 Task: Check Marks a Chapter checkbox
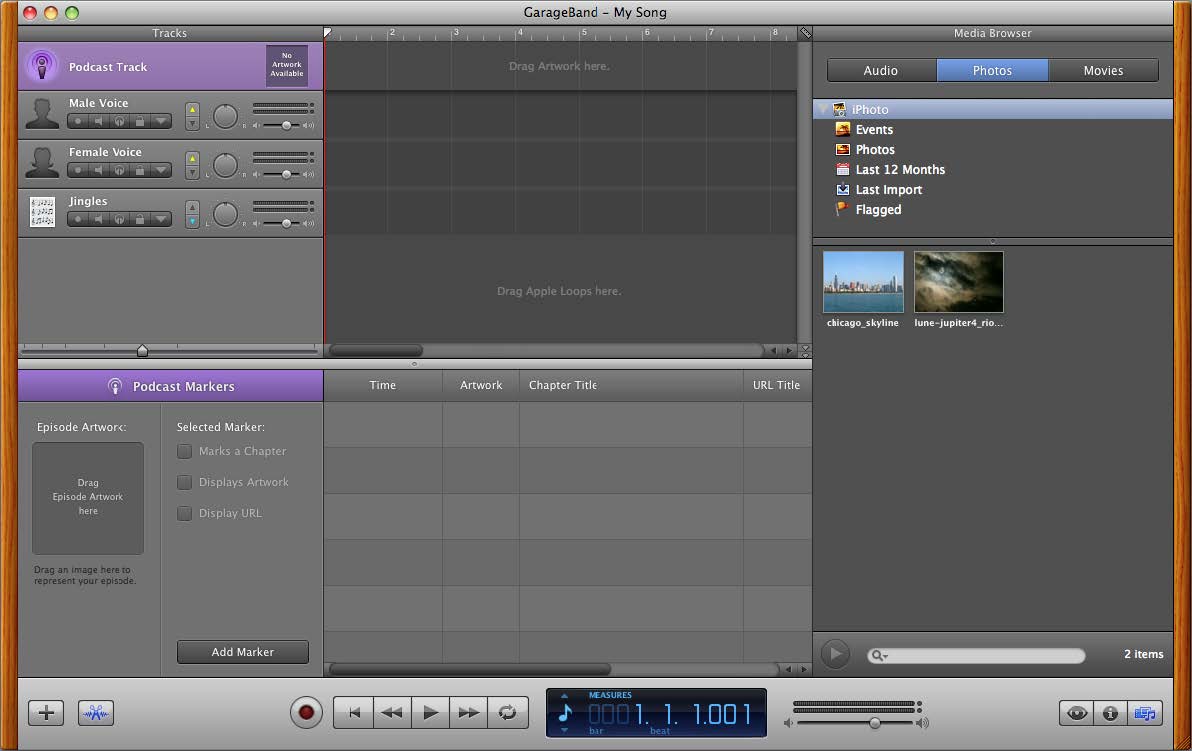[x=184, y=452]
